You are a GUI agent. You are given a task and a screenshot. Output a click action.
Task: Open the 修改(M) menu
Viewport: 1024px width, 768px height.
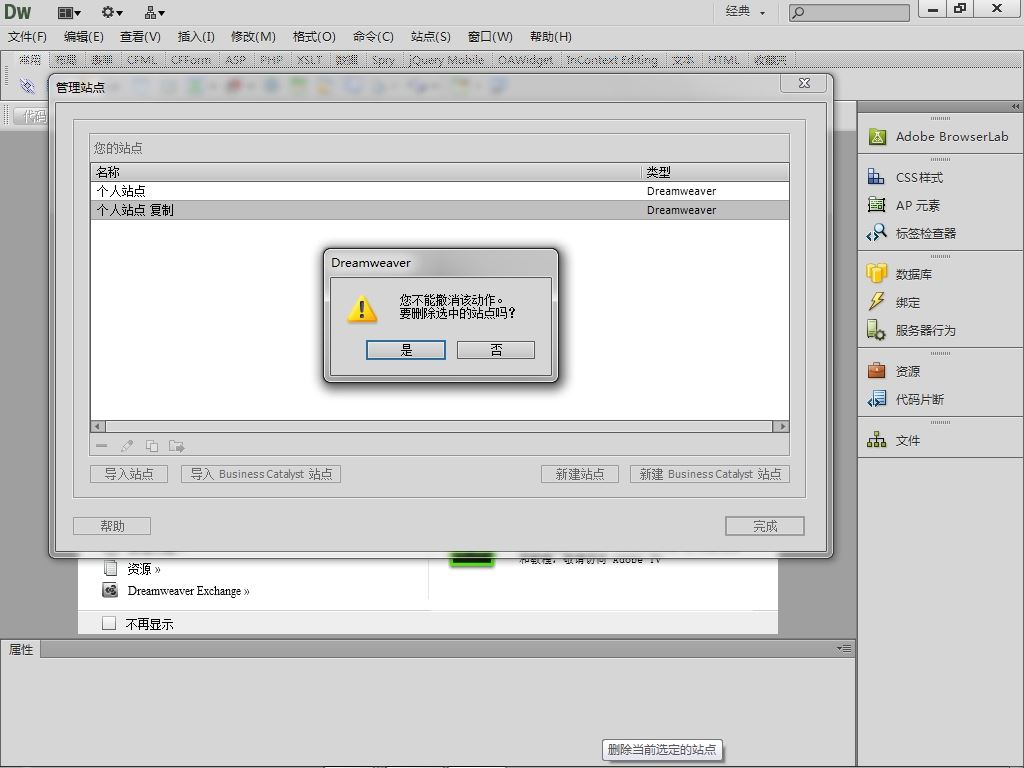coord(253,37)
